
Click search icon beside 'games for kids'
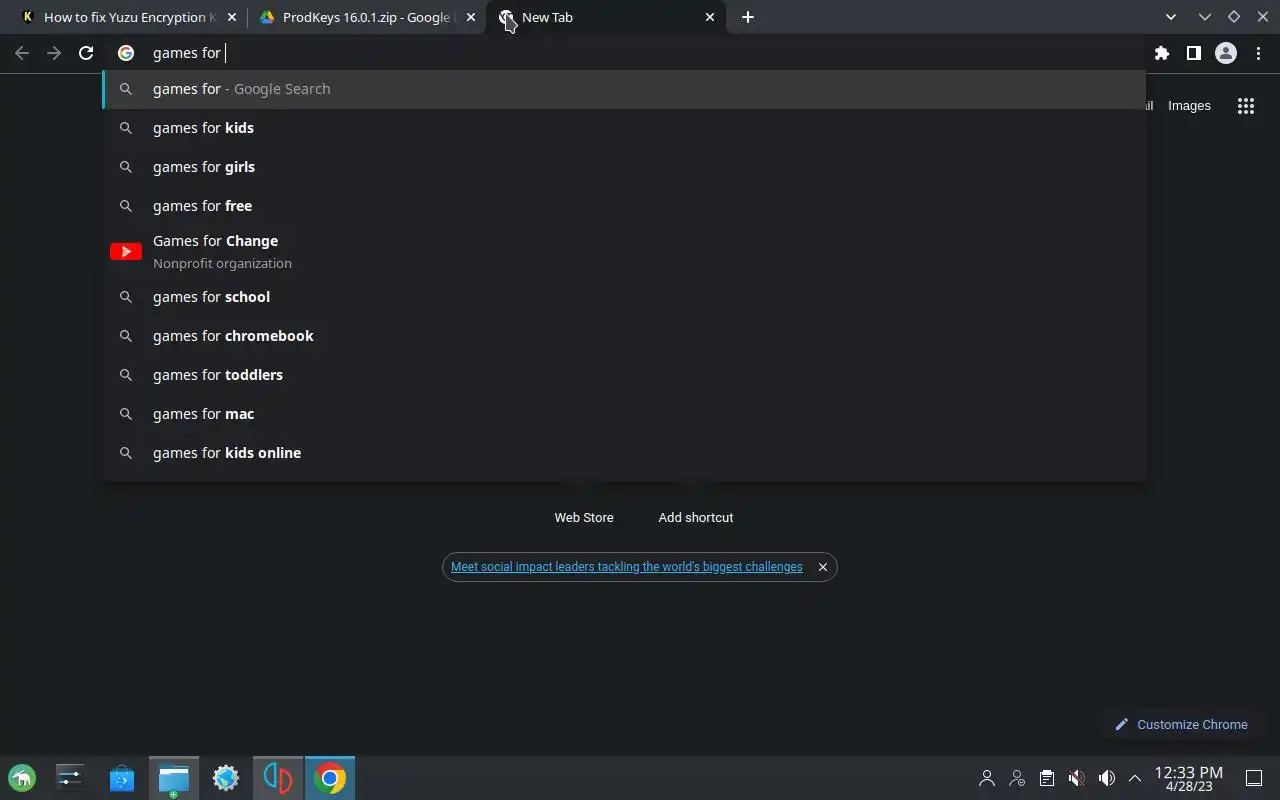tap(126, 128)
